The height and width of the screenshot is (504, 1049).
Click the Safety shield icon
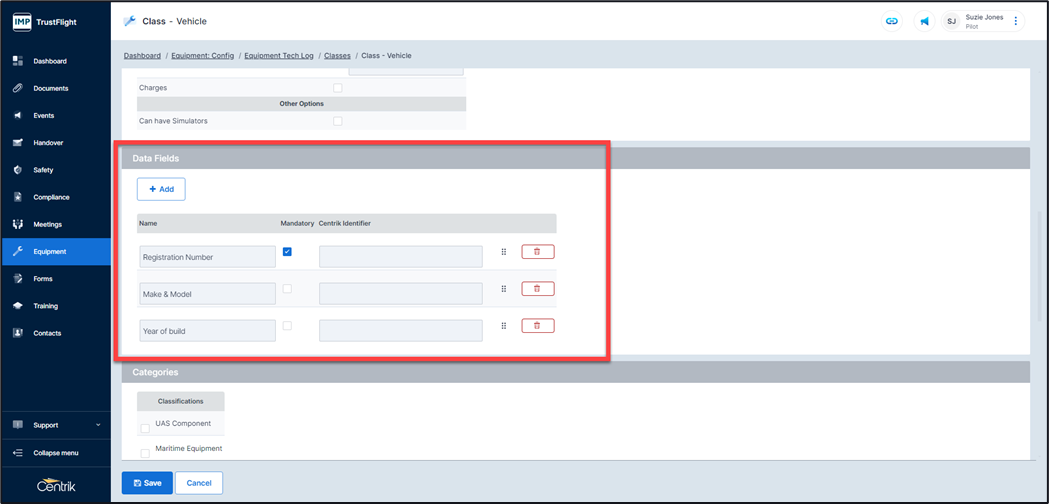click(x=18, y=170)
